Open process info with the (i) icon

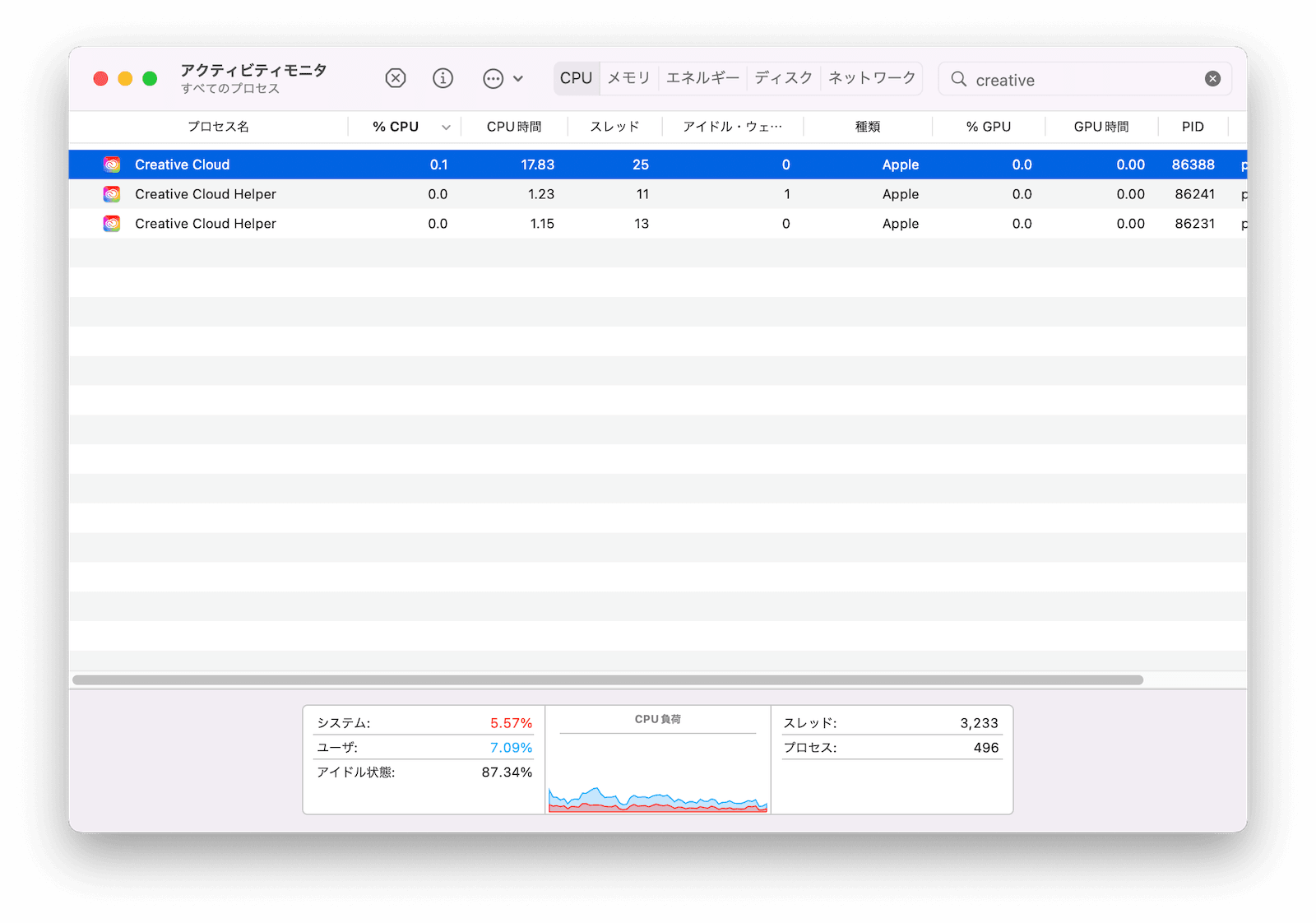[443, 78]
